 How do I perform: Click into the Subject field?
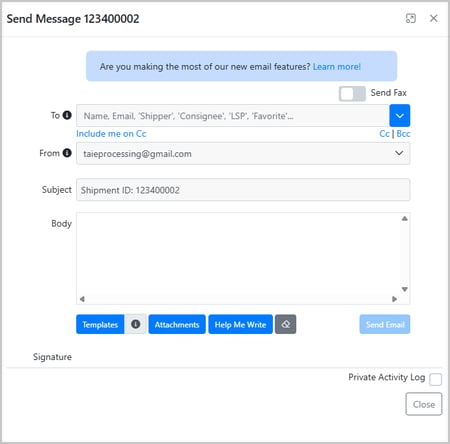click(x=243, y=190)
